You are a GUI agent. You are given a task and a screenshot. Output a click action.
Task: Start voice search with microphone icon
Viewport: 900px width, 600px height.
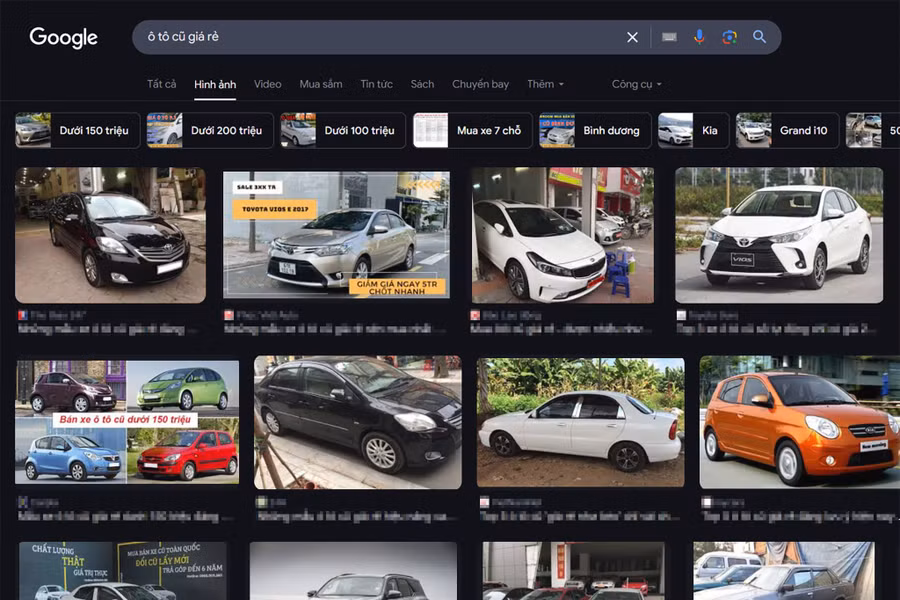click(699, 37)
